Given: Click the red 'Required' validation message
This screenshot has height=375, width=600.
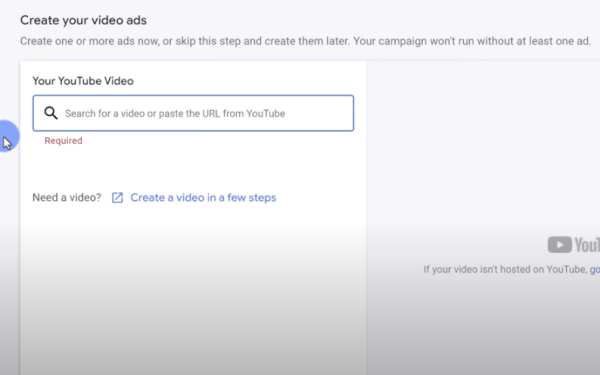Looking at the screenshot, I should pos(64,141).
